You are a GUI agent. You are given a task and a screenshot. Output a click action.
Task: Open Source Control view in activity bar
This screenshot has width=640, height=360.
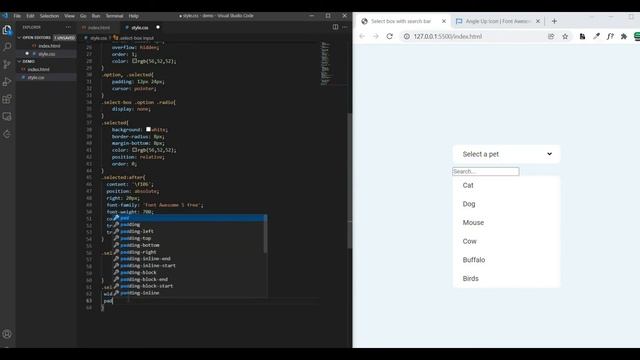point(7,64)
